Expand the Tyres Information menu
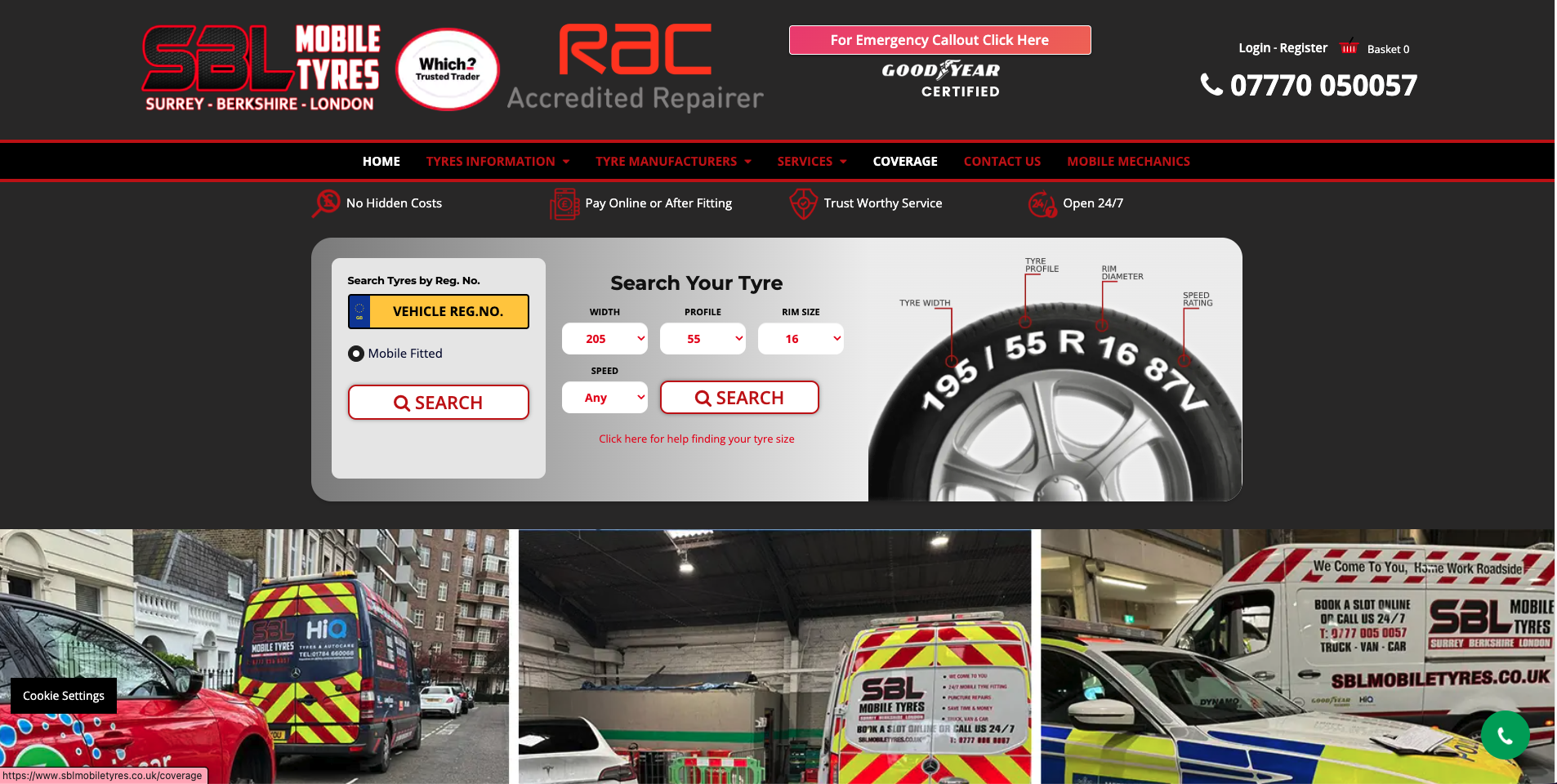The width and height of the screenshot is (1557, 784). point(497,162)
